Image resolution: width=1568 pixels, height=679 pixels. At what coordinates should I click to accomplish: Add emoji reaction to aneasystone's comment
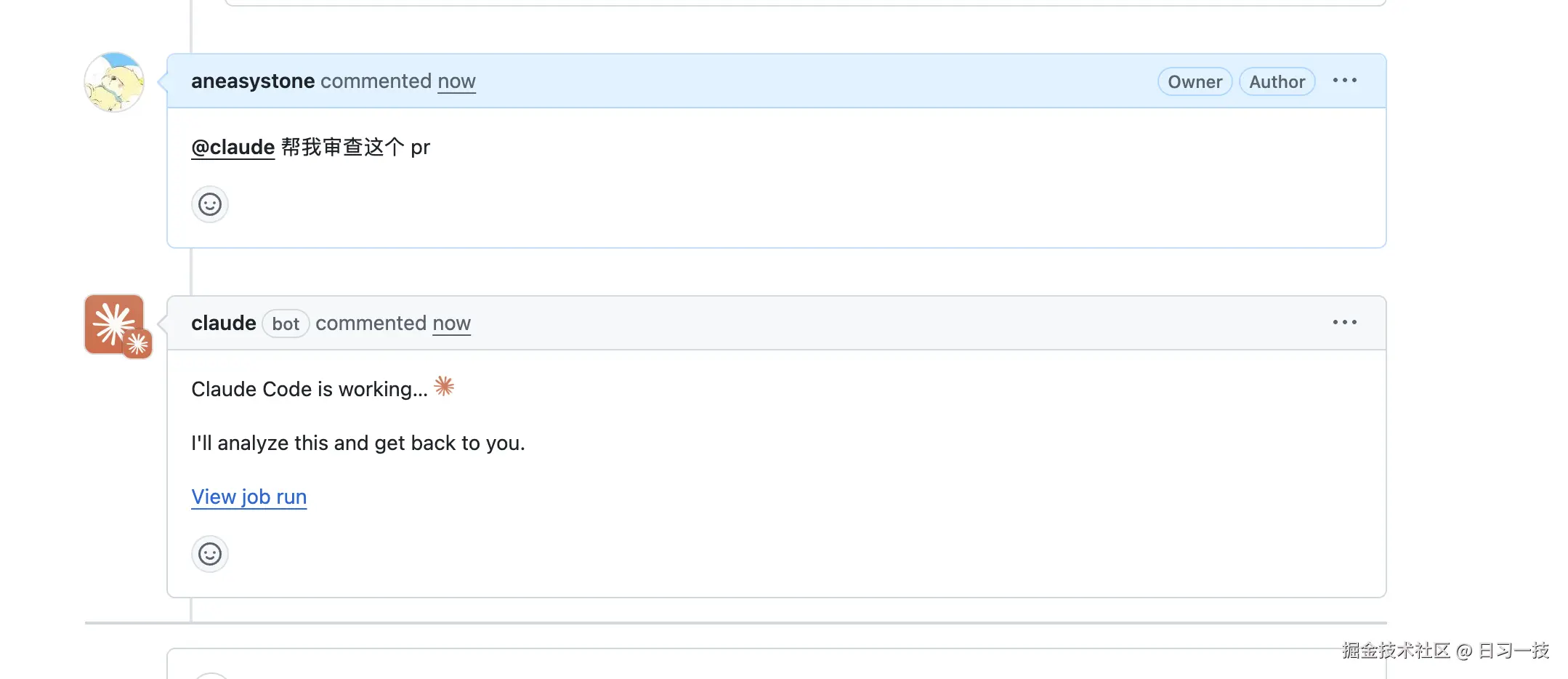210,204
